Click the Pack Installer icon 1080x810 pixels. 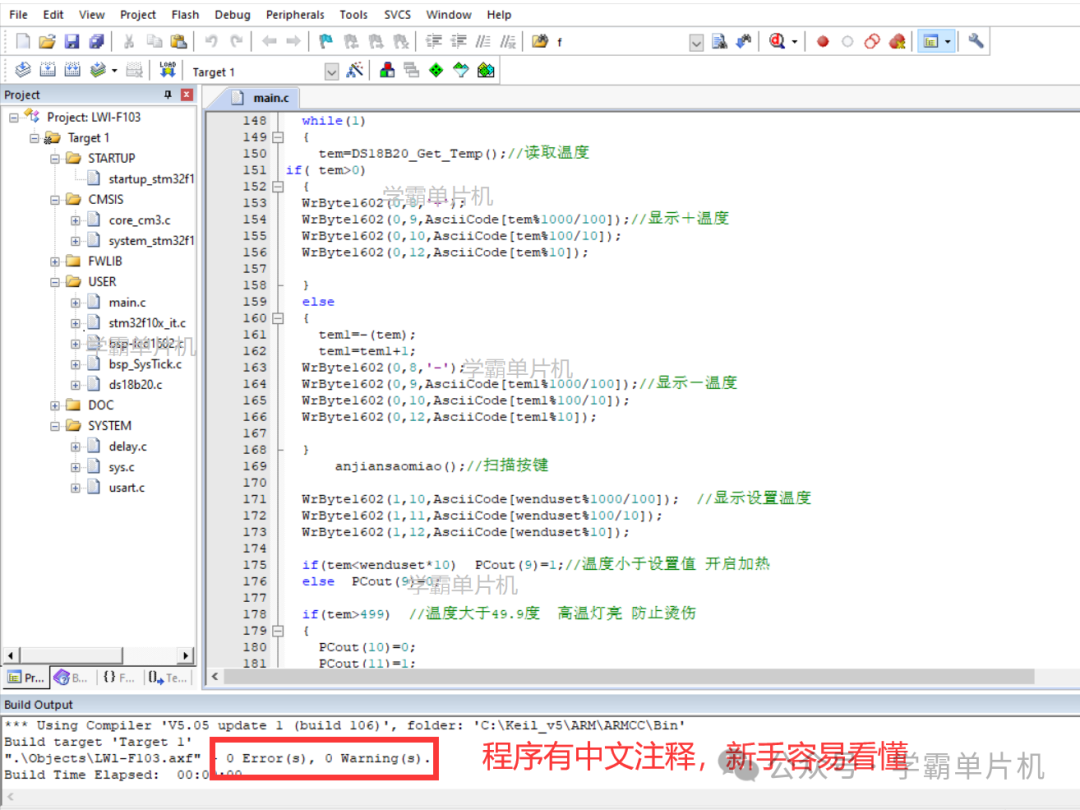tap(486, 70)
